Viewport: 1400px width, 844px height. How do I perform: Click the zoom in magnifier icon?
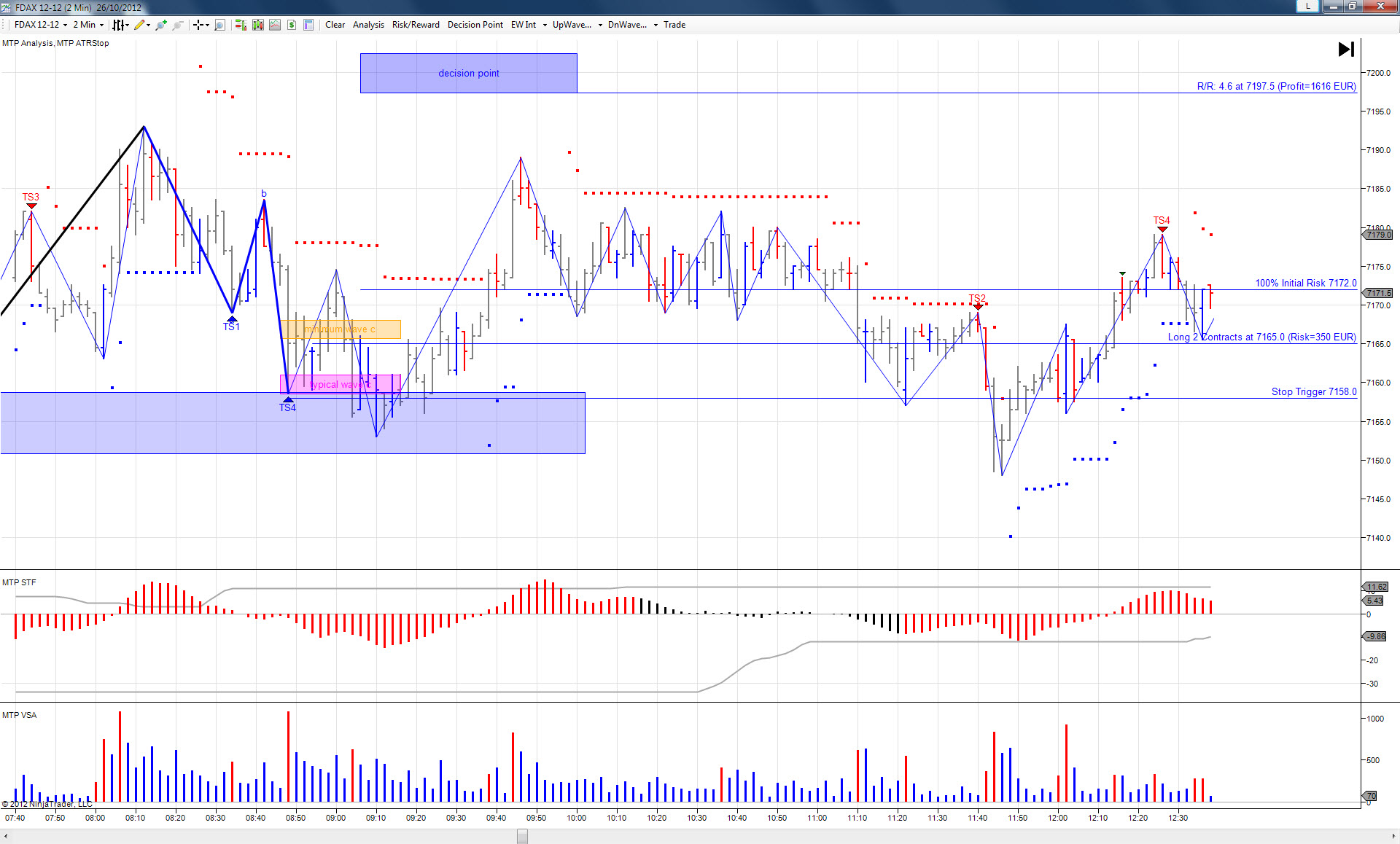click(x=161, y=25)
